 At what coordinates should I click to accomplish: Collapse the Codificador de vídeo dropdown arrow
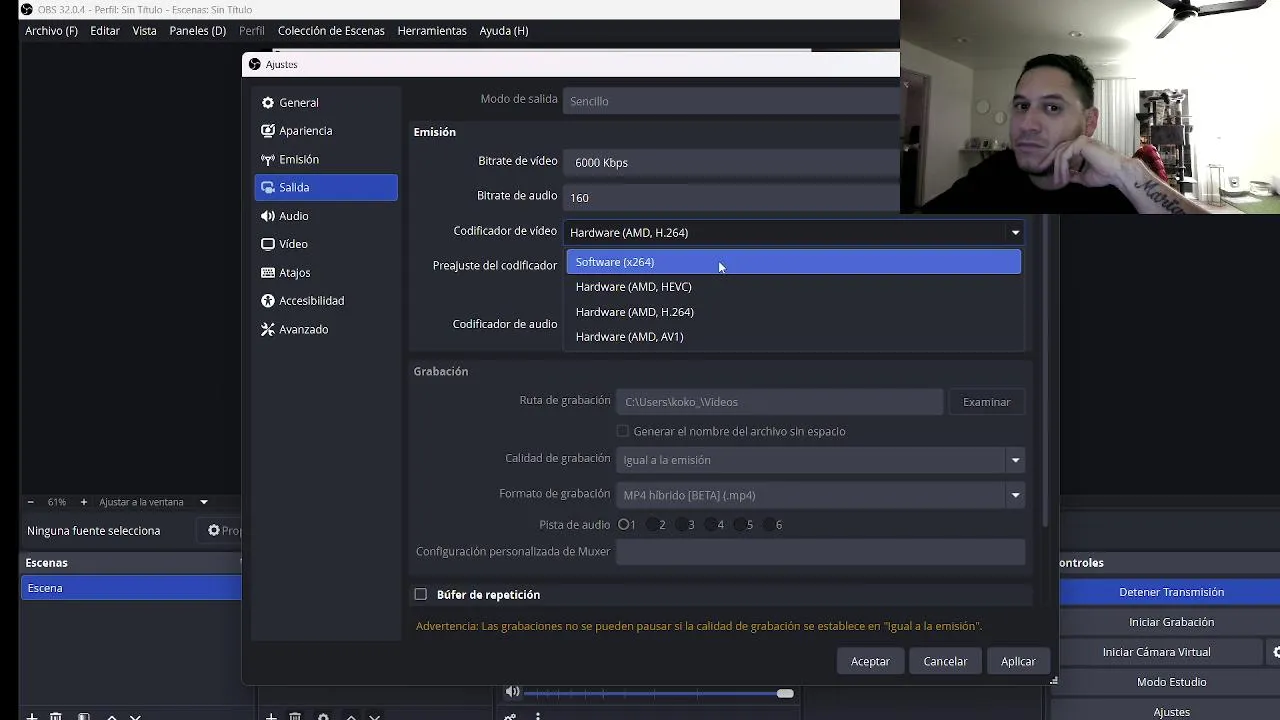tap(1015, 233)
